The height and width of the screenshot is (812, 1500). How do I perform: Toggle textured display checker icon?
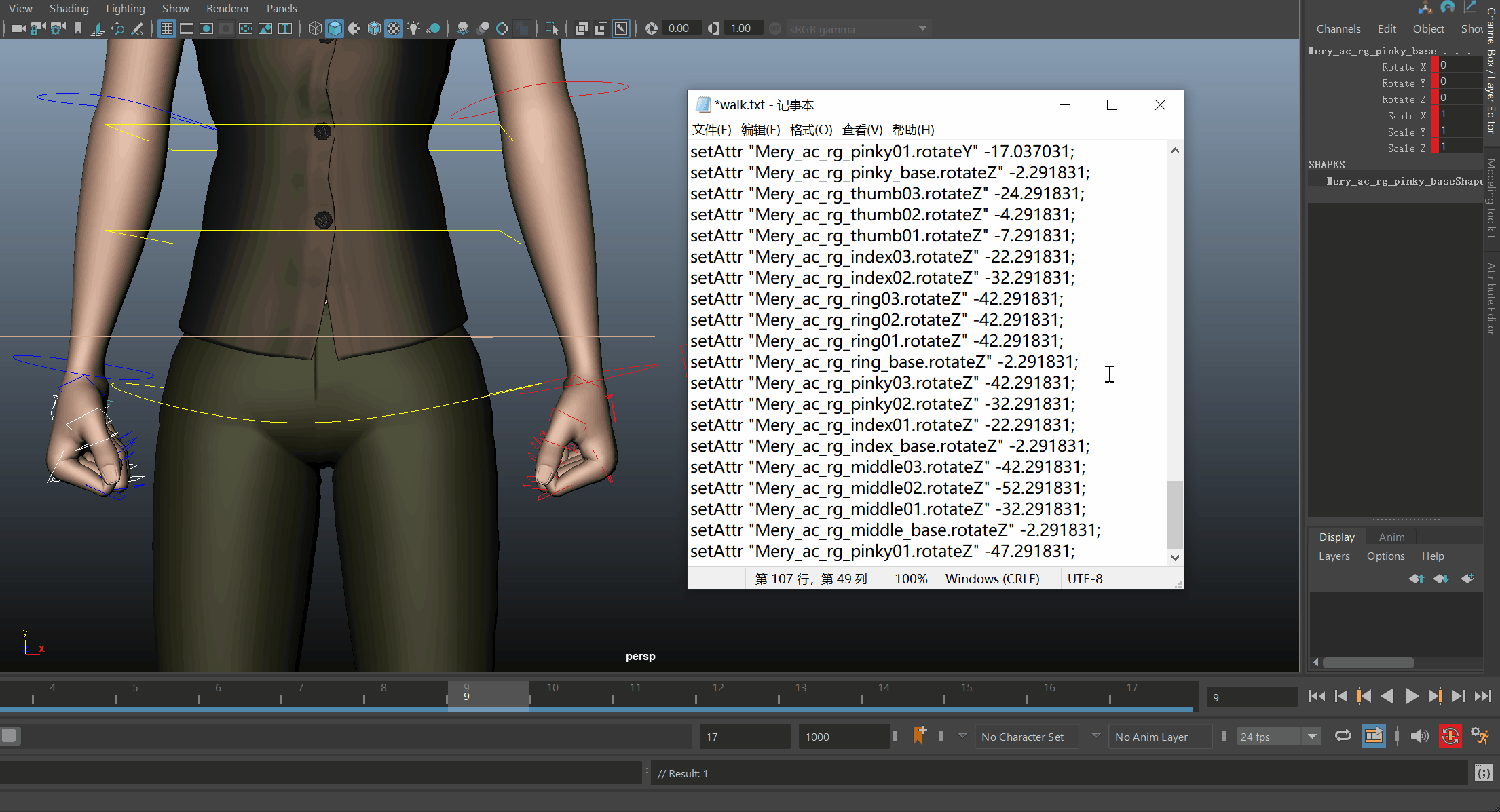click(394, 28)
